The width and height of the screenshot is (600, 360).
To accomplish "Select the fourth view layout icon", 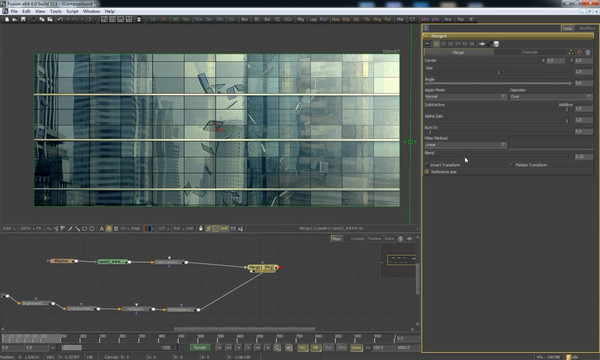I will (129, 19).
